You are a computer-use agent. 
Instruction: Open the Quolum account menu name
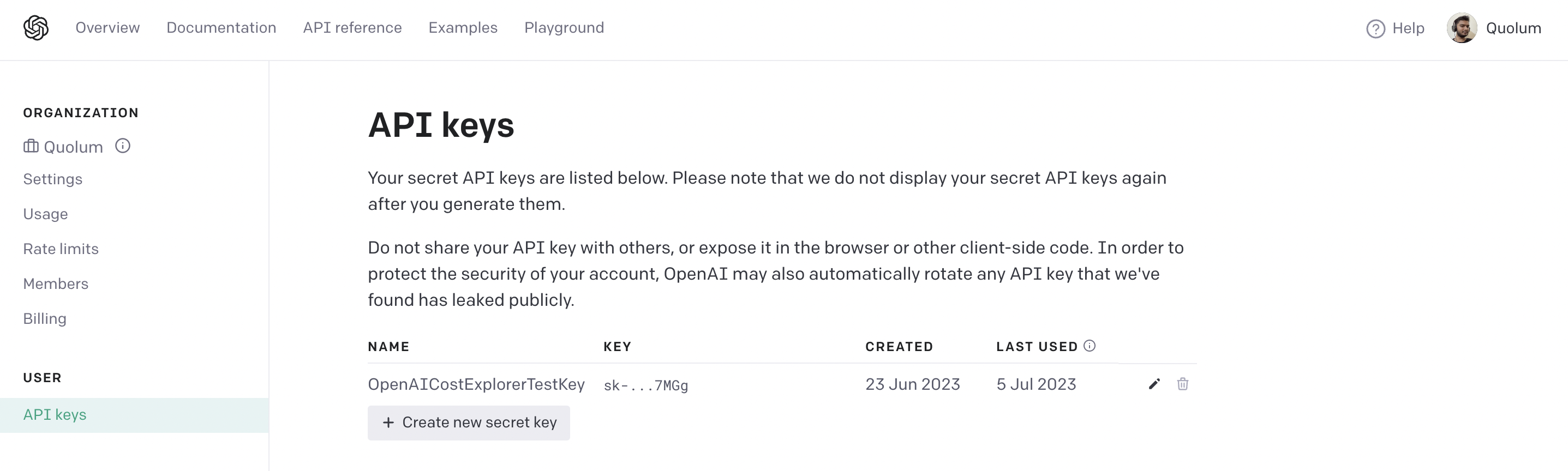[1513, 28]
